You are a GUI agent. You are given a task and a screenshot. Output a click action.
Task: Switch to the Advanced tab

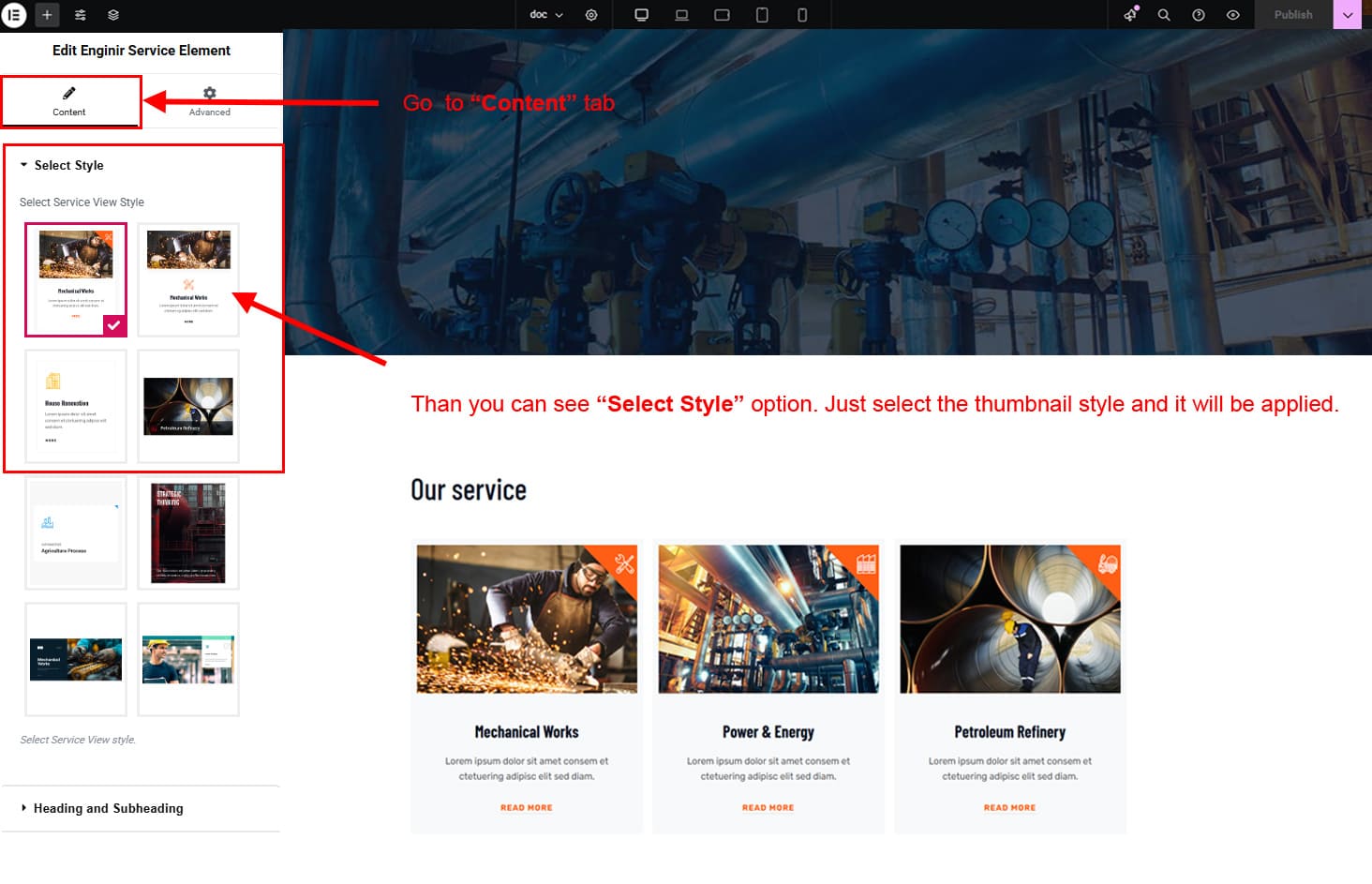[x=210, y=101]
